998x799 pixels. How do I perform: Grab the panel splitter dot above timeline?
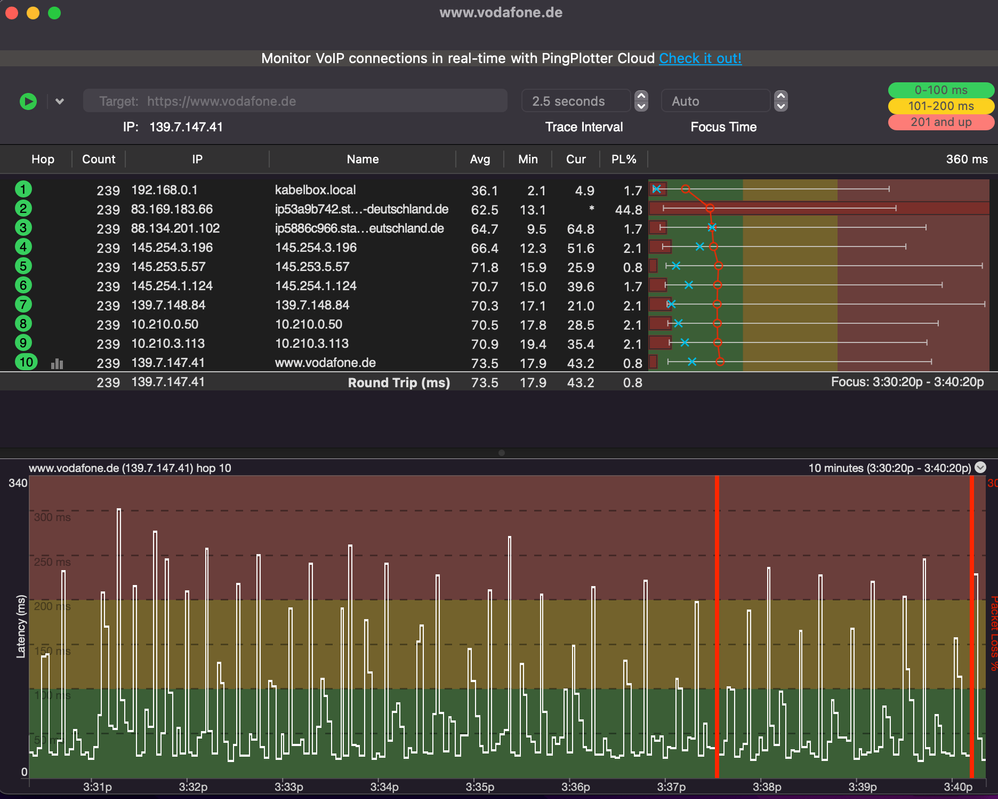[502, 453]
